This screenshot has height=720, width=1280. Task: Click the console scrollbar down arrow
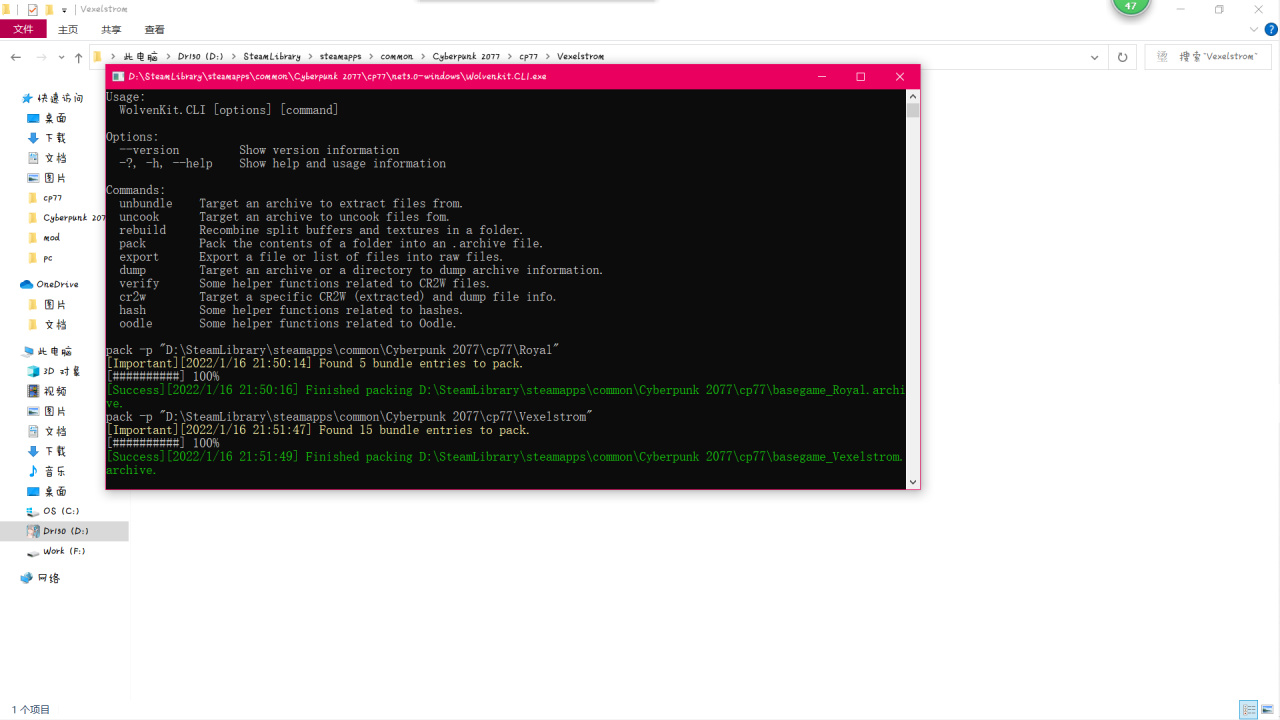point(913,482)
